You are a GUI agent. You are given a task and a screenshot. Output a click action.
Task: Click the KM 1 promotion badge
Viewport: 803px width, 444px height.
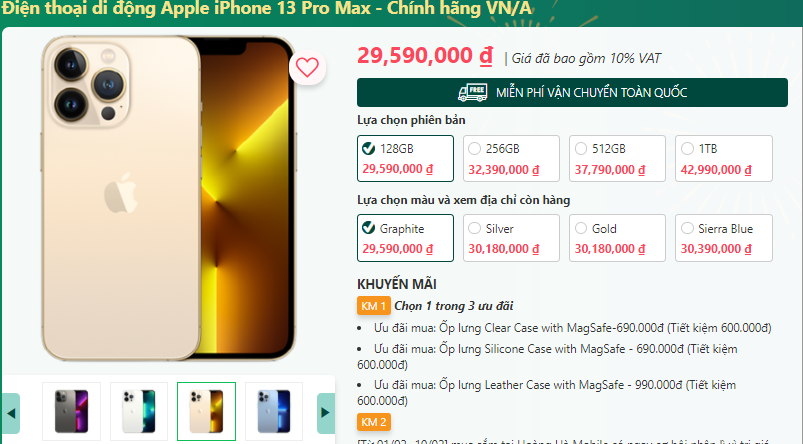[374, 306]
